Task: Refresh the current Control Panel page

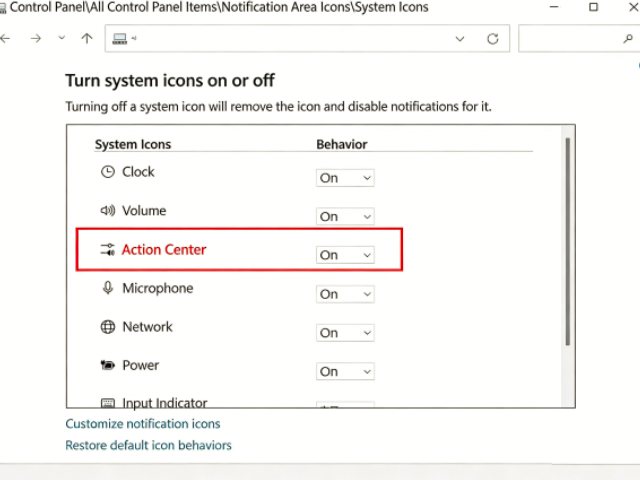Action: [x=492, y=39]
